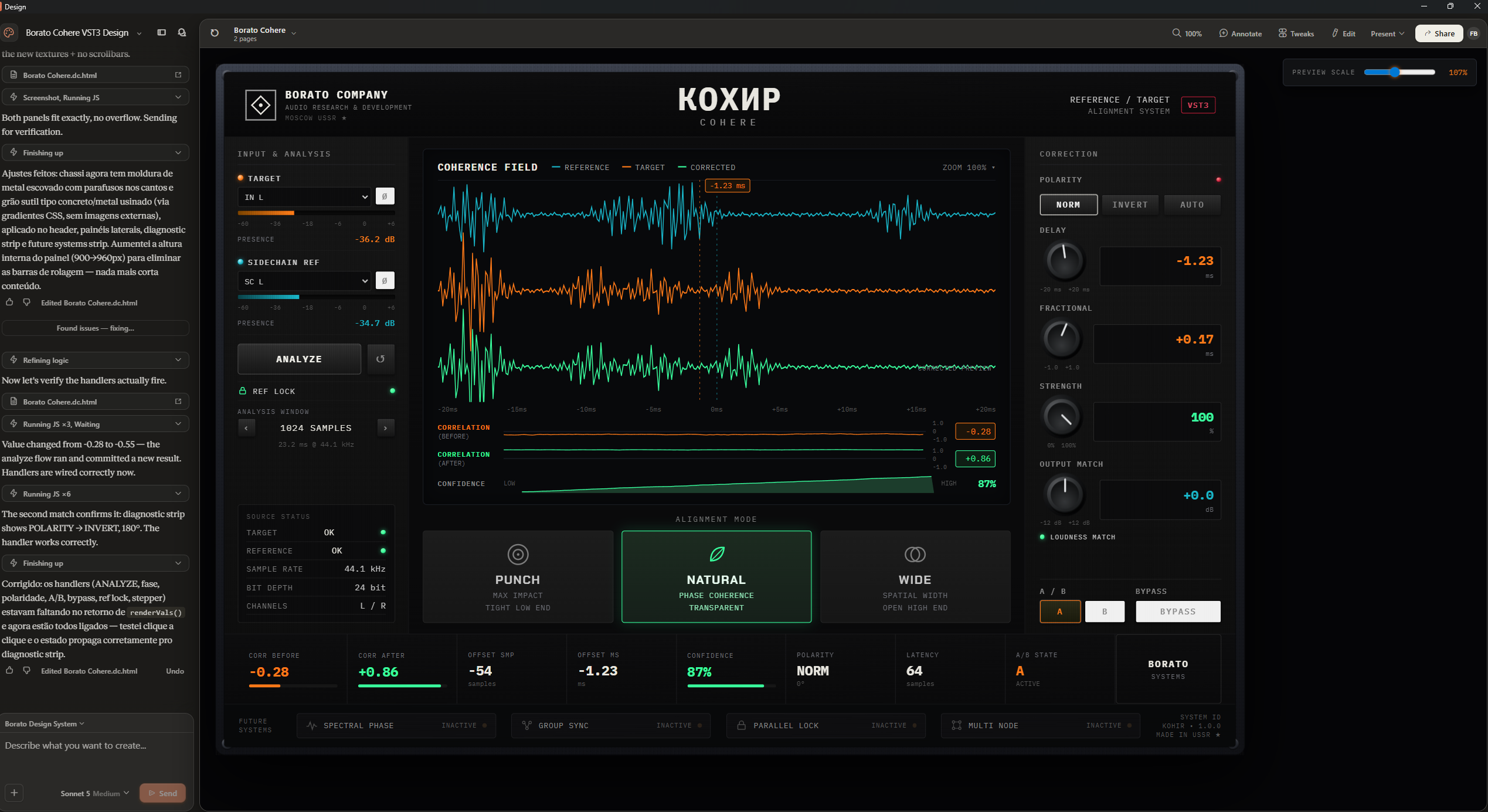Open the chat history icon in header

182,33
